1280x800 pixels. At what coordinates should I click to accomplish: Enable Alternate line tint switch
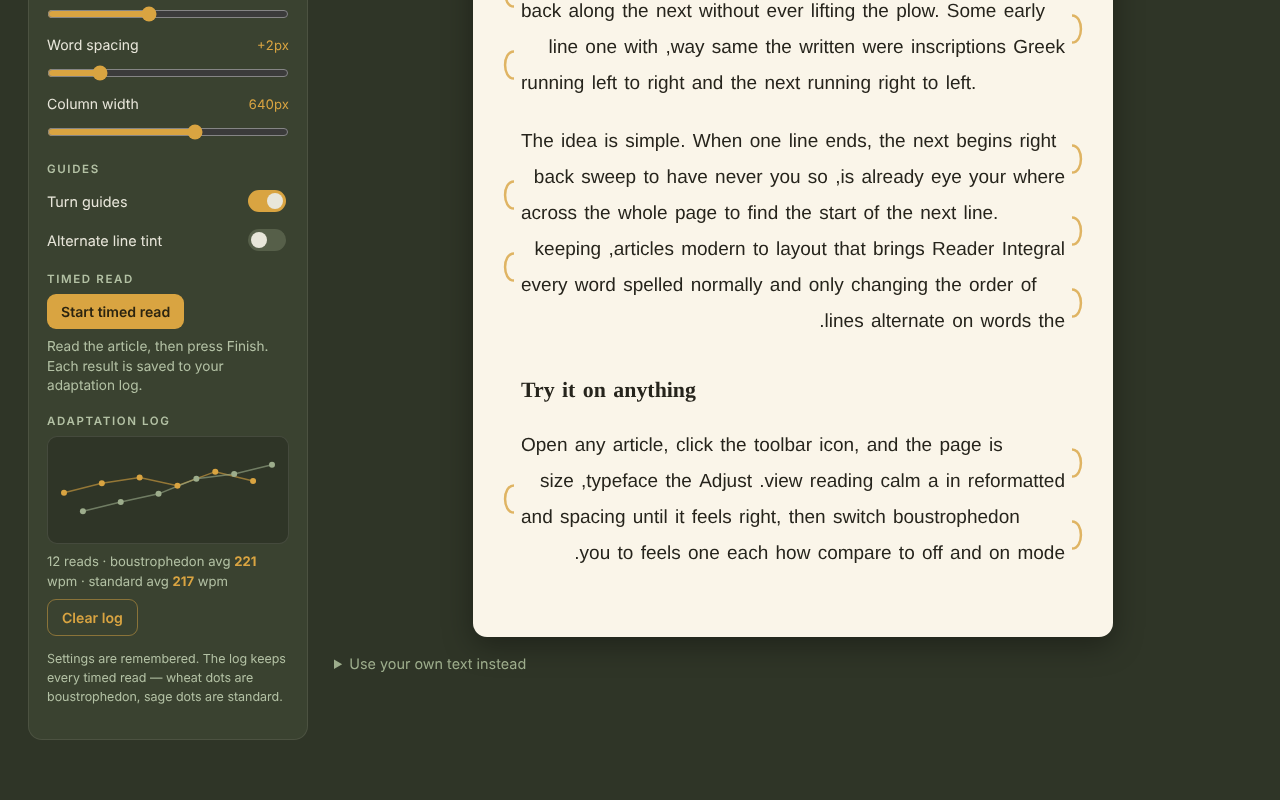(267, 240)
